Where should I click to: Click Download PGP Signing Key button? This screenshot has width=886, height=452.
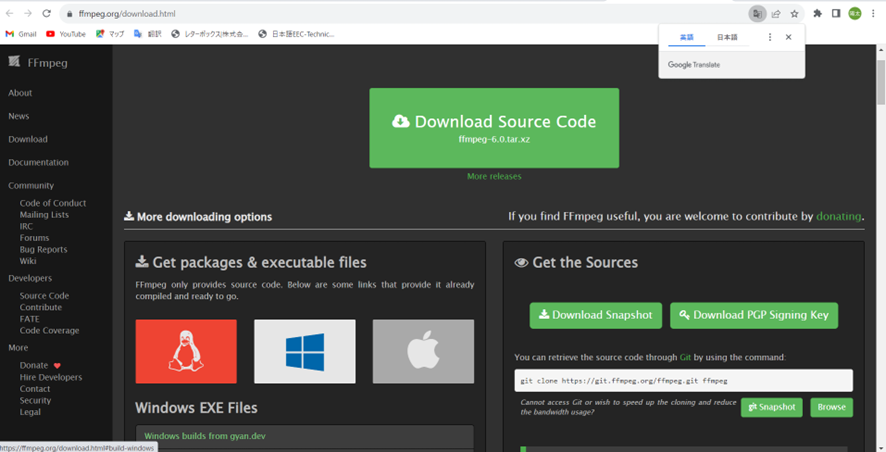[x=754, y=315]
